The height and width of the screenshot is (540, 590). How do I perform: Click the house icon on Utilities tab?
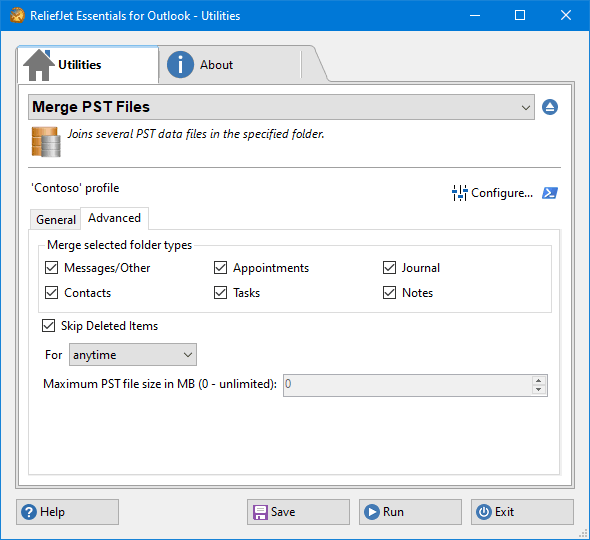pos(38,65)
